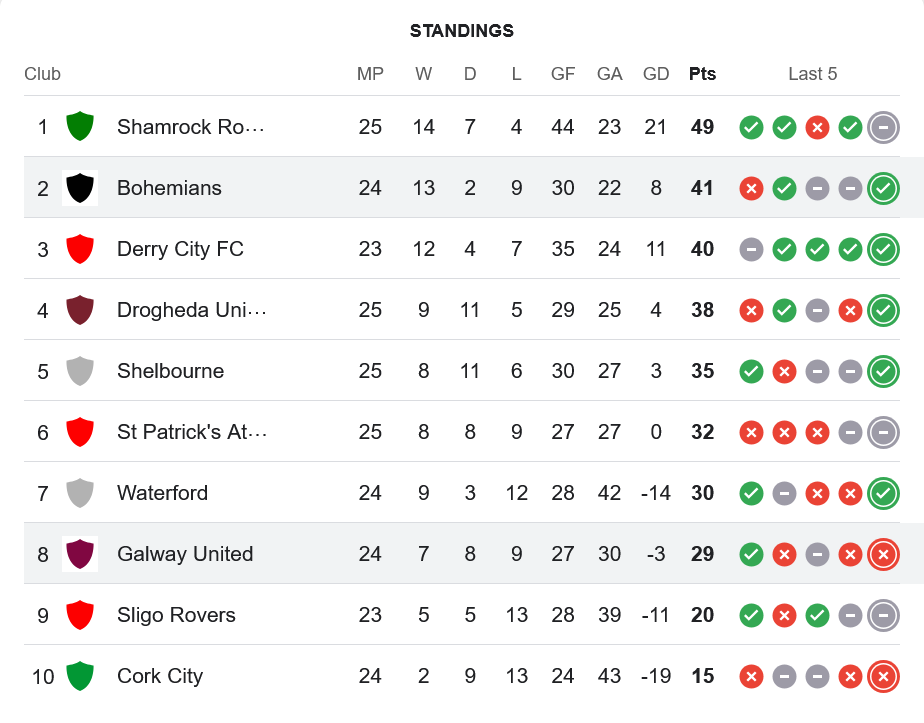924x723 pixels.
Task: Click Shamrock Rovers green shield crest
Action: tap(80, 127)
